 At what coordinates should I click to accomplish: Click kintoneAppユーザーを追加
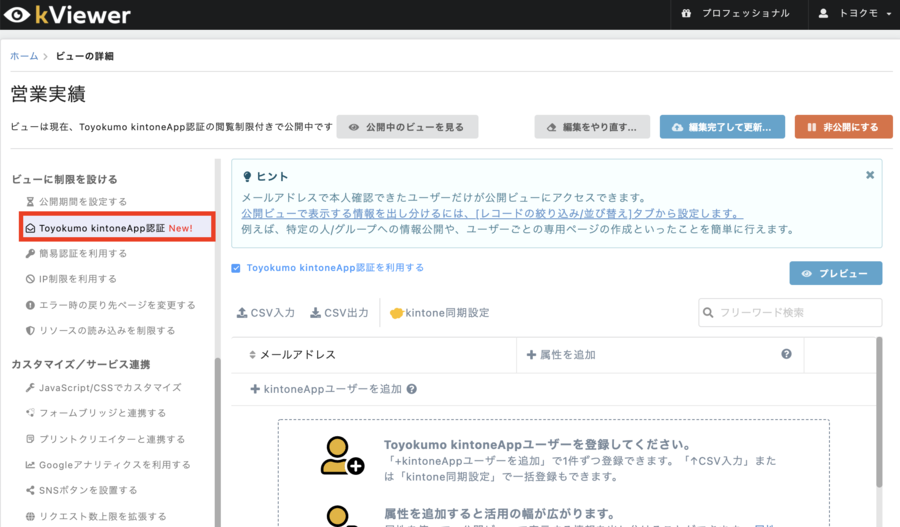(326, 389)
